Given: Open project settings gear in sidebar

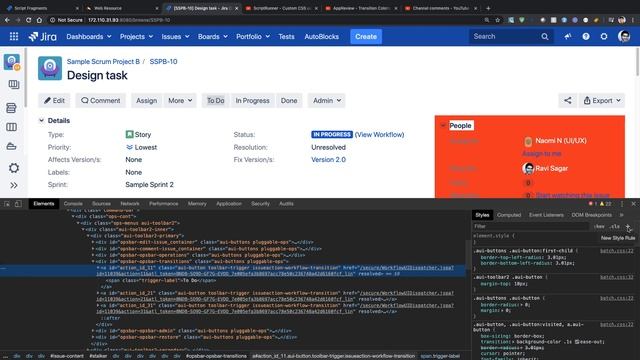Looking at the screenshot, I should coord(13,168).
